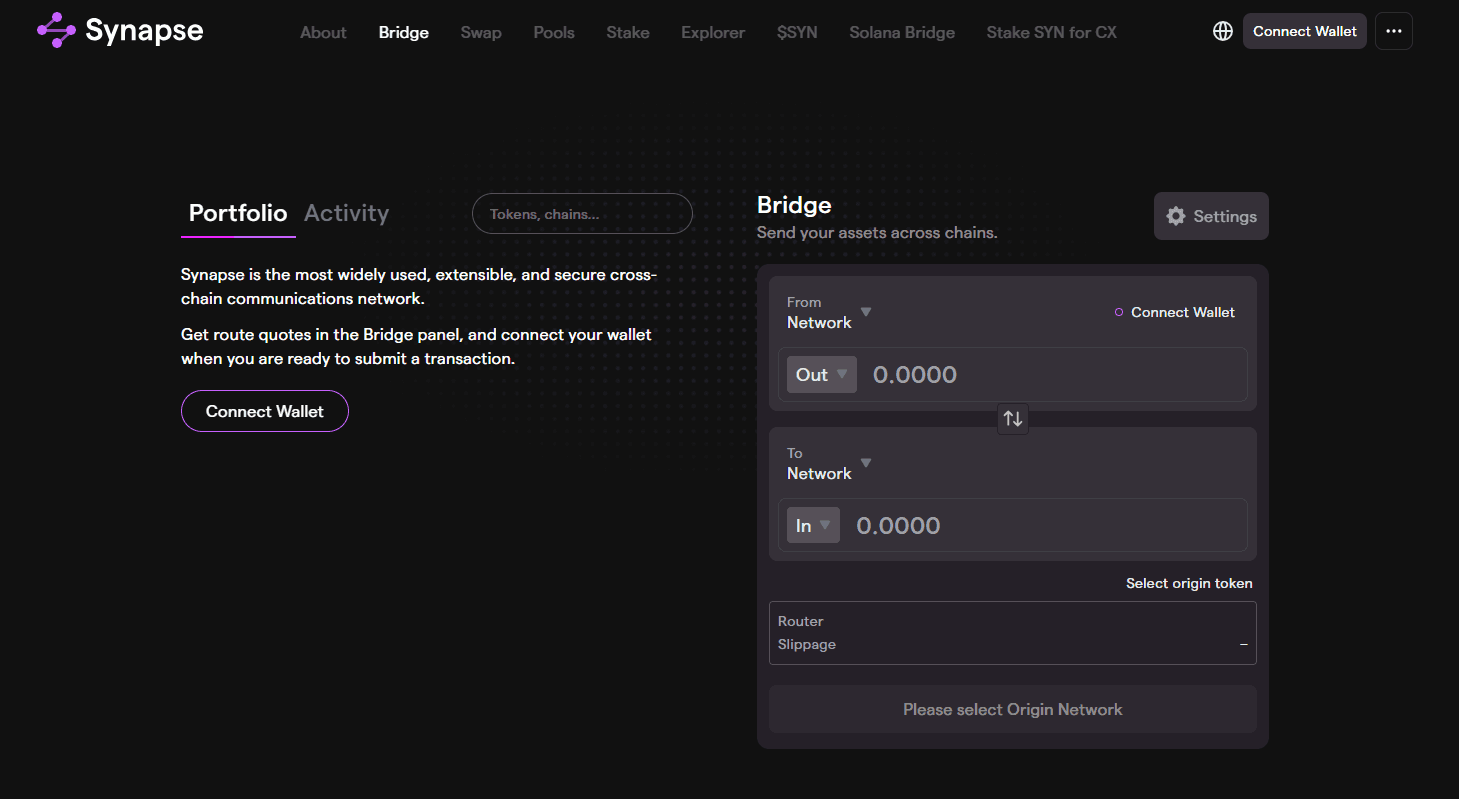Click the 'Slippage' label
The width and height of the screenshot is (1459, 799).
click(x=807, y=644)
